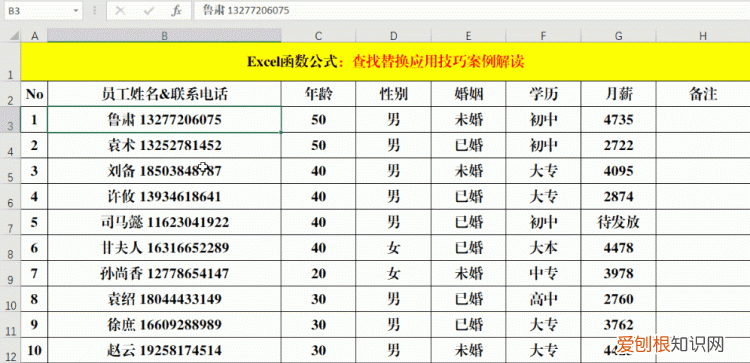The height and width of the screenshot is (363, 750).
Task: Select column B header
Action: [164, 35]
